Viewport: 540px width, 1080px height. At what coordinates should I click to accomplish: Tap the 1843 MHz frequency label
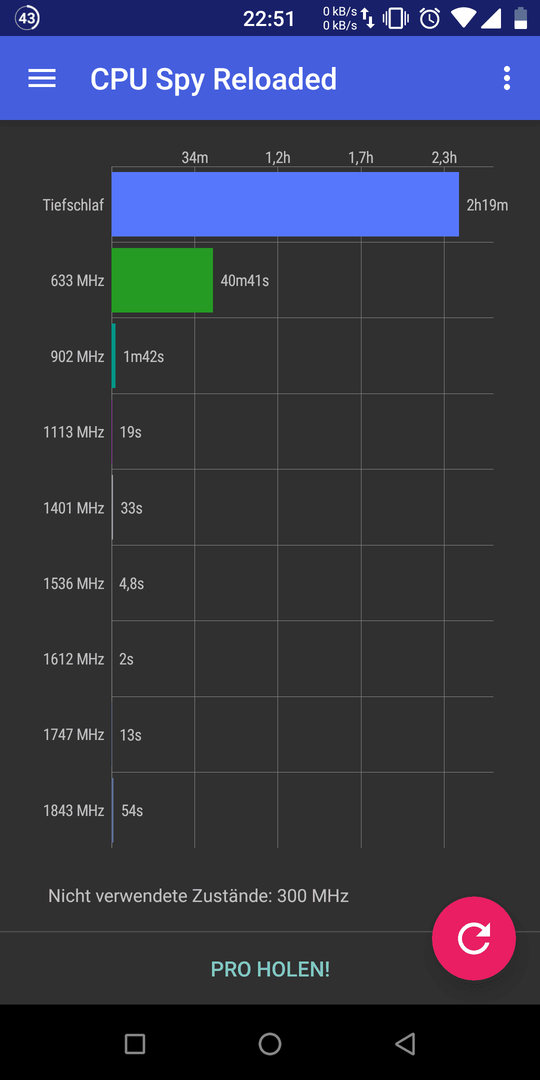(74, 811)
